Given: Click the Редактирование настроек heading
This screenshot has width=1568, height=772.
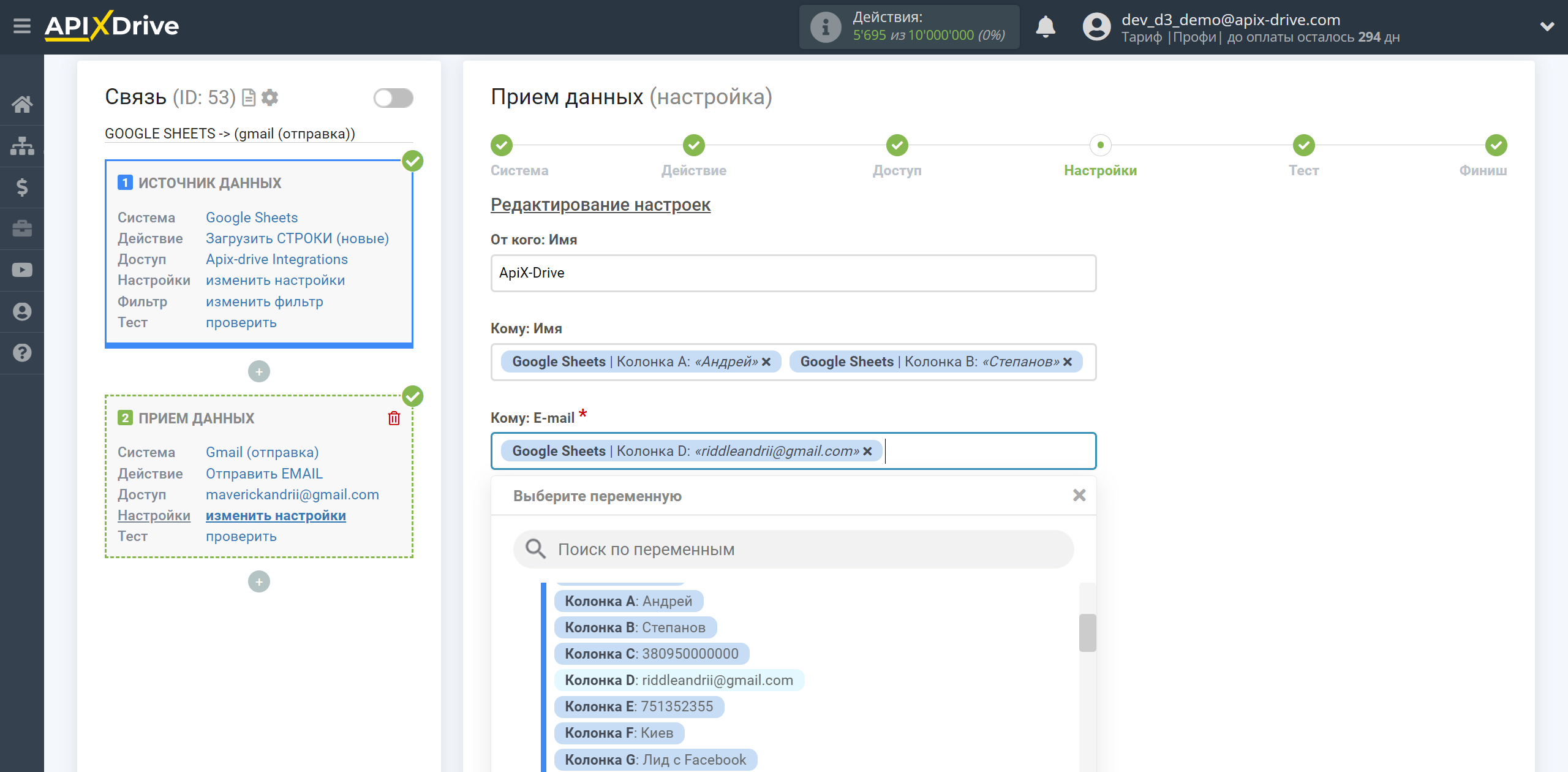Looking at the screenshot, I should (x=600, y=205).
